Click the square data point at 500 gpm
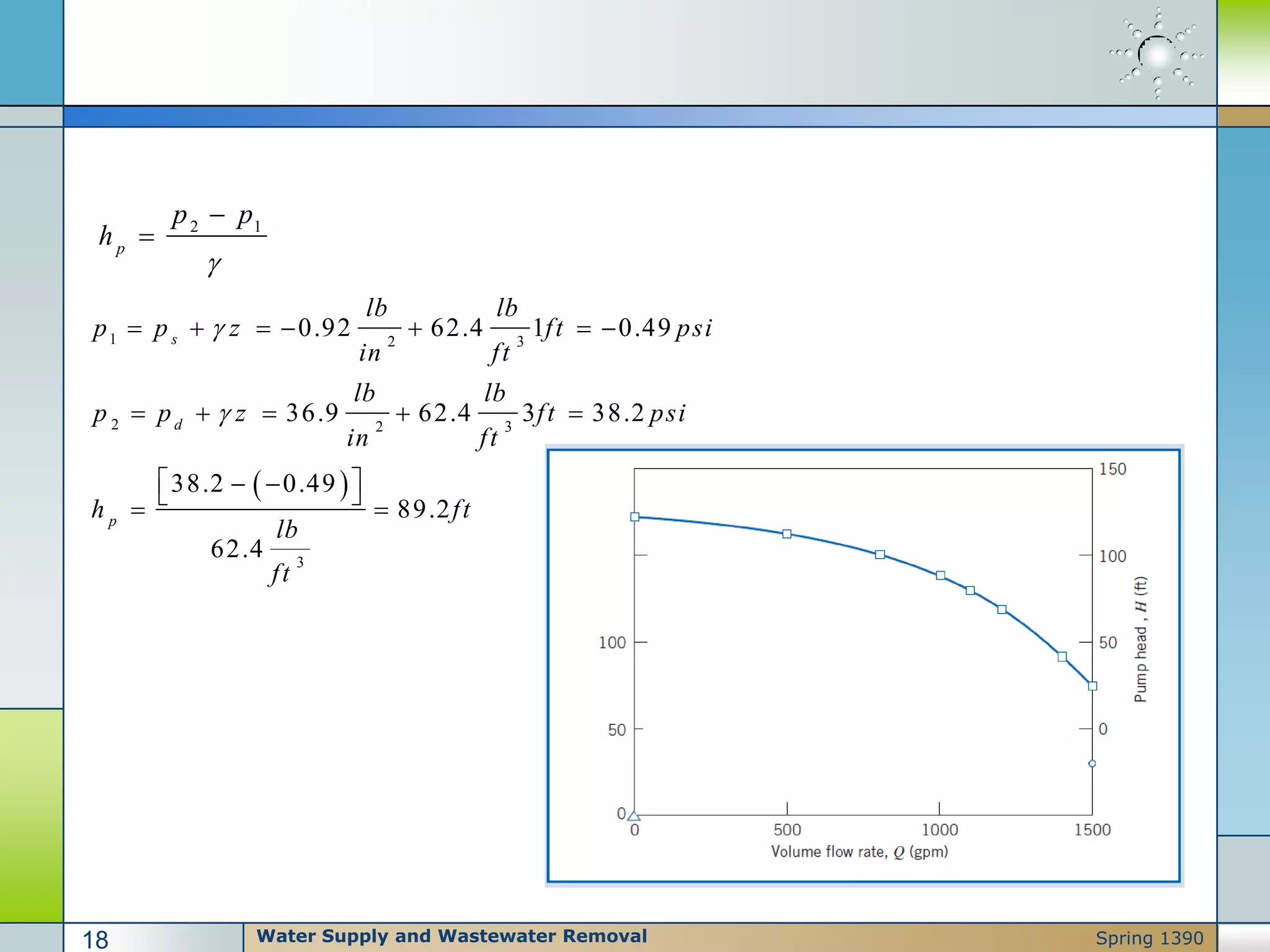The width and height of the screenshot is (1270, 952). point(786,534)
